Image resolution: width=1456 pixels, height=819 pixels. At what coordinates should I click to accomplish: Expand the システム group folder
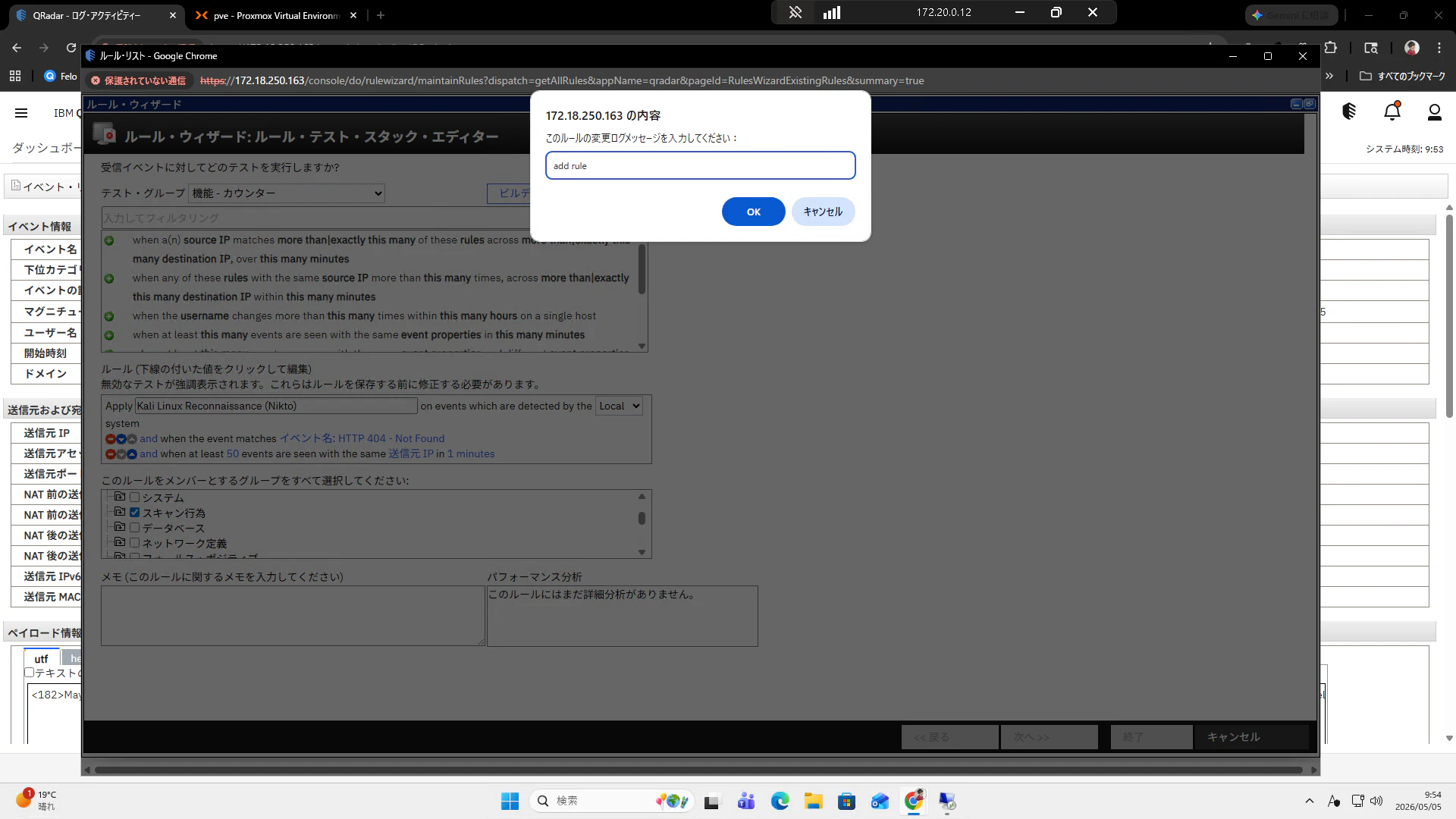tap(119, 497)
